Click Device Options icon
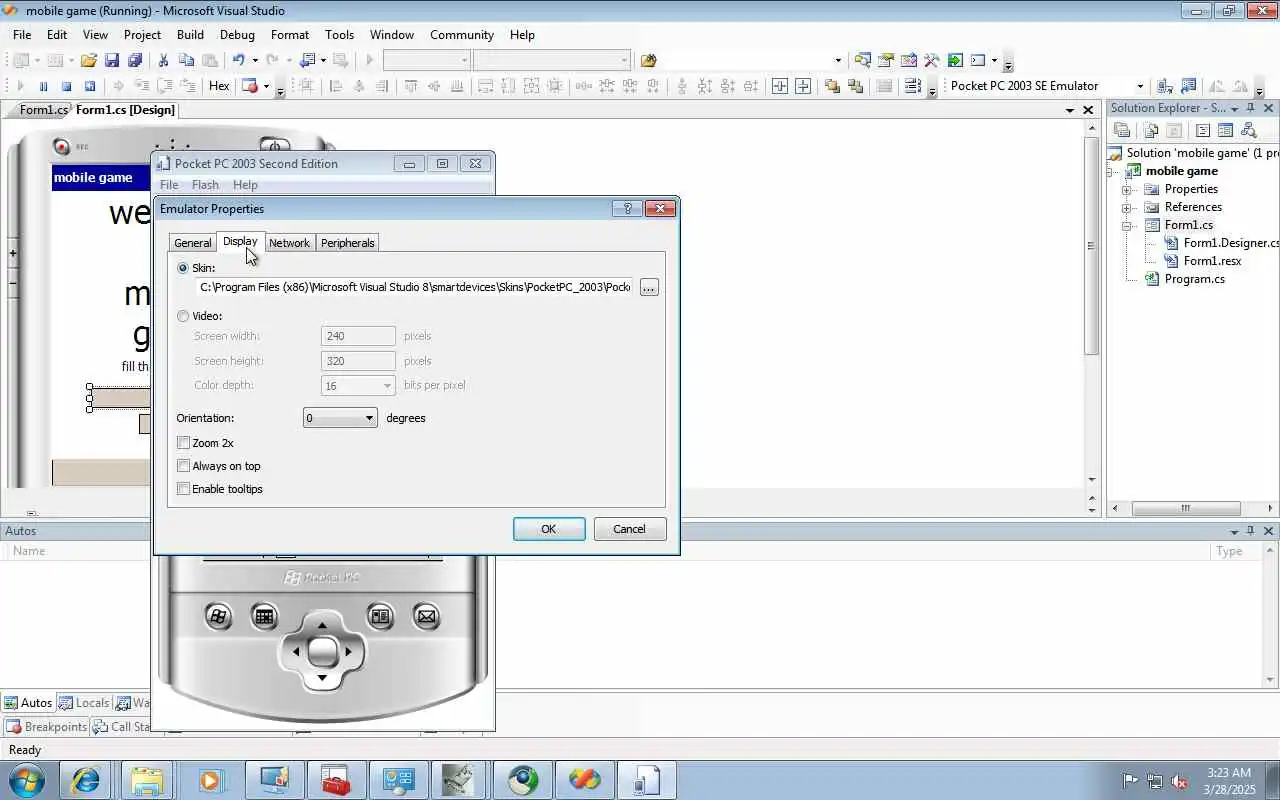Image resolution: width=1280 pixels, height=800 pixels. click(1188, 86)
